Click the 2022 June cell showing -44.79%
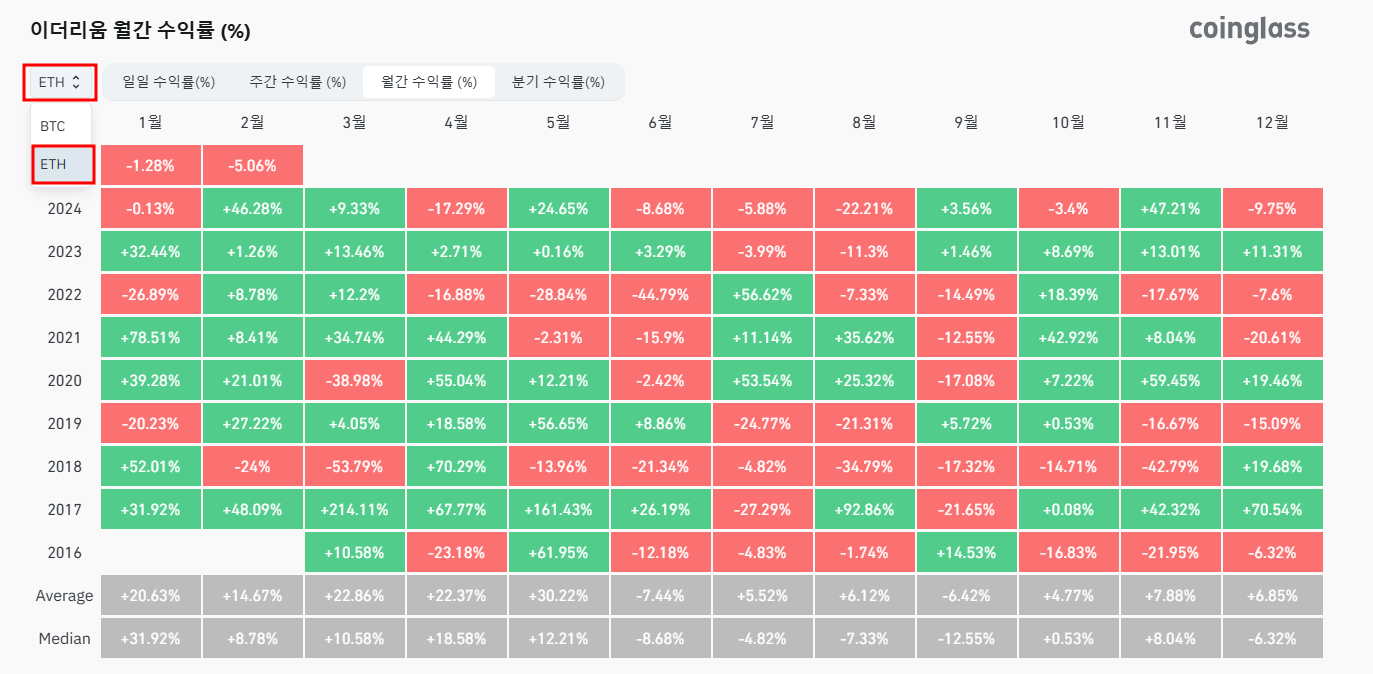This screenshot has height=674, width=1373. pyautogui.click(x=660, y=293)
